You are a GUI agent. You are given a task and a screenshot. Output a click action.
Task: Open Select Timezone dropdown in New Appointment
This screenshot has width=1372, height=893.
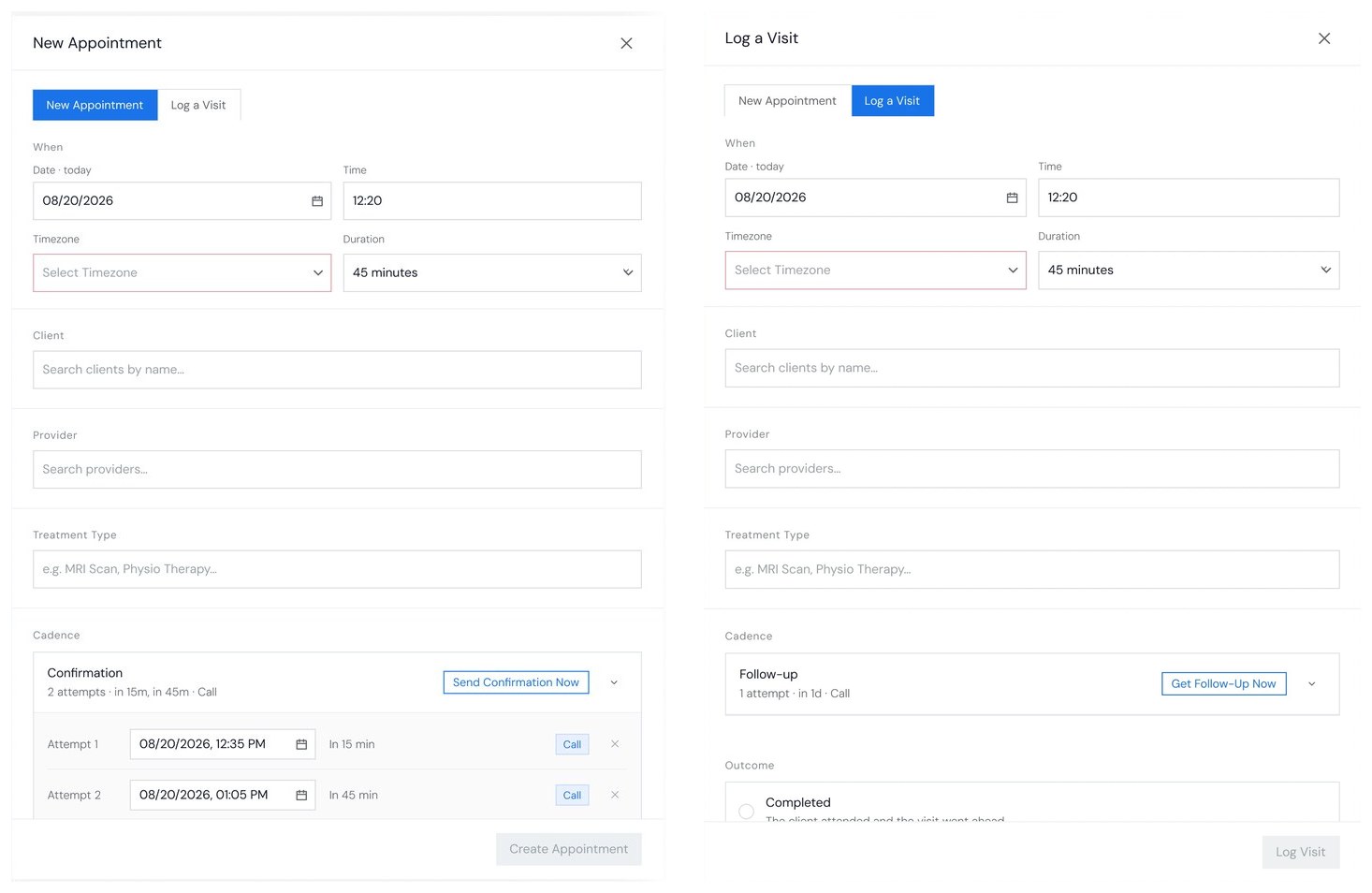[182, 272]
